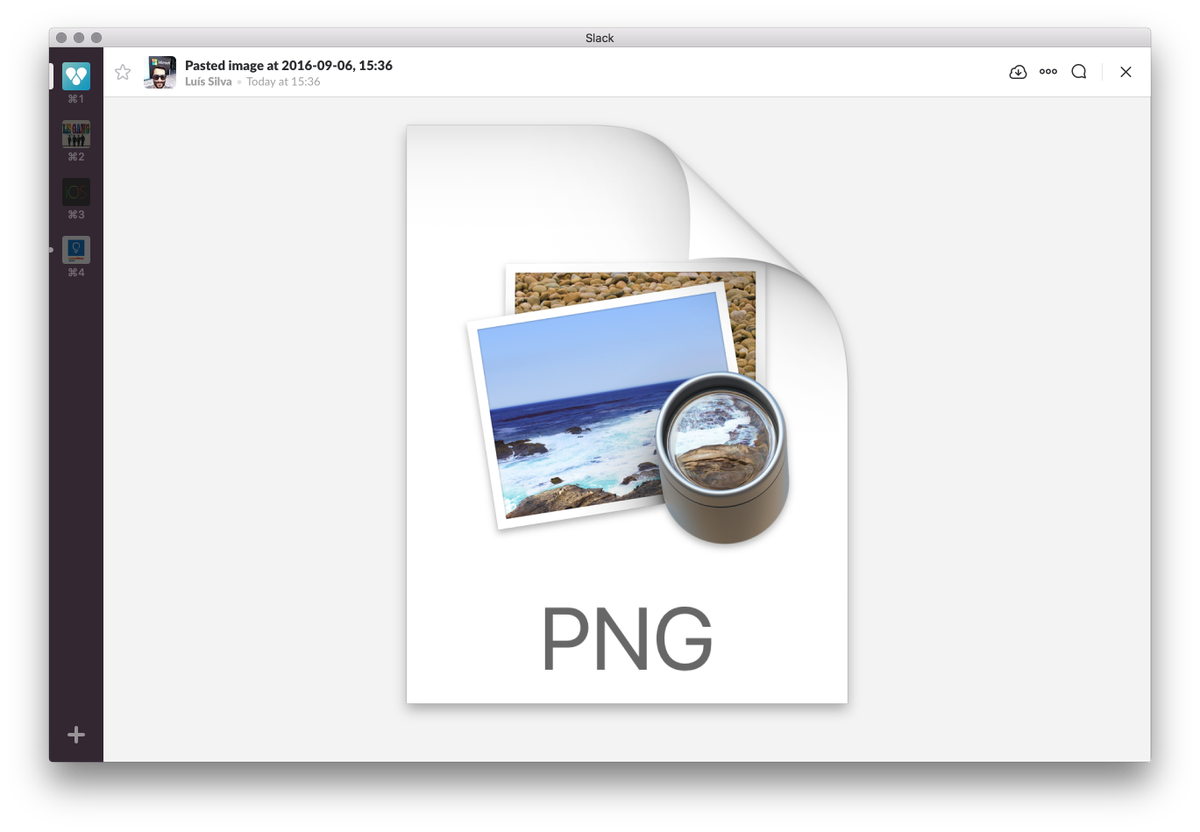Click the timestamp Today at 15:36
The height and width of the screenshot is (832, 1200).
[x=283, y=82]
